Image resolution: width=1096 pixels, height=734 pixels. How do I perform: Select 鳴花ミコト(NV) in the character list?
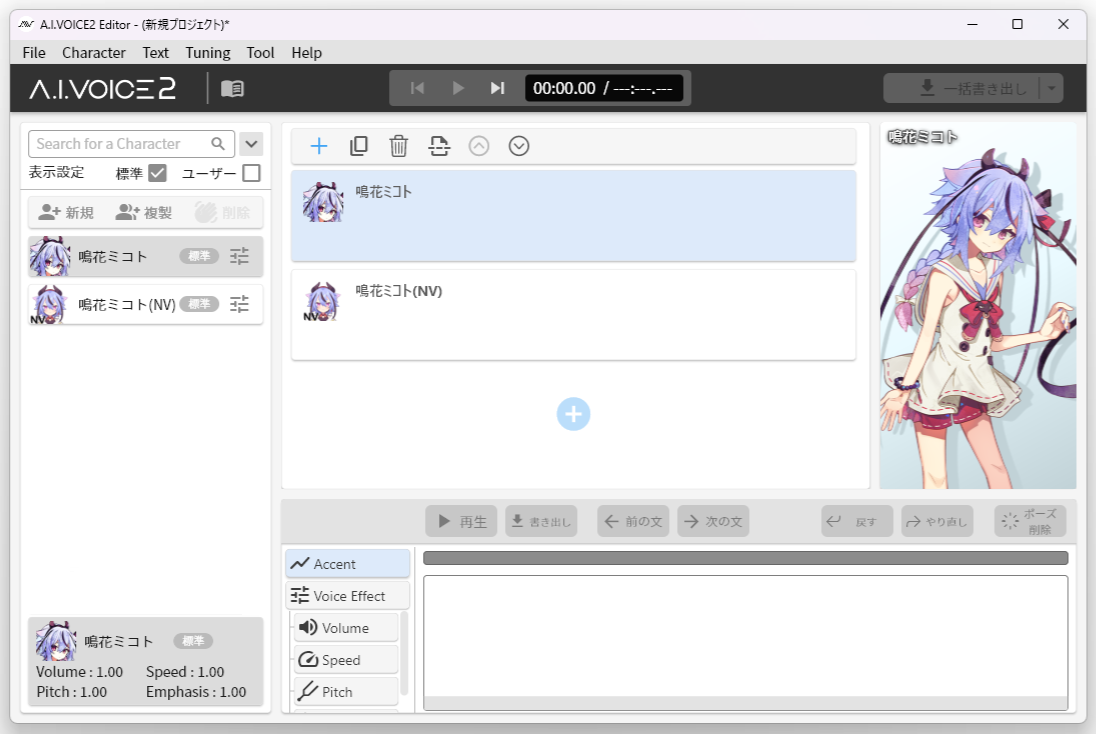pos(145,304)
